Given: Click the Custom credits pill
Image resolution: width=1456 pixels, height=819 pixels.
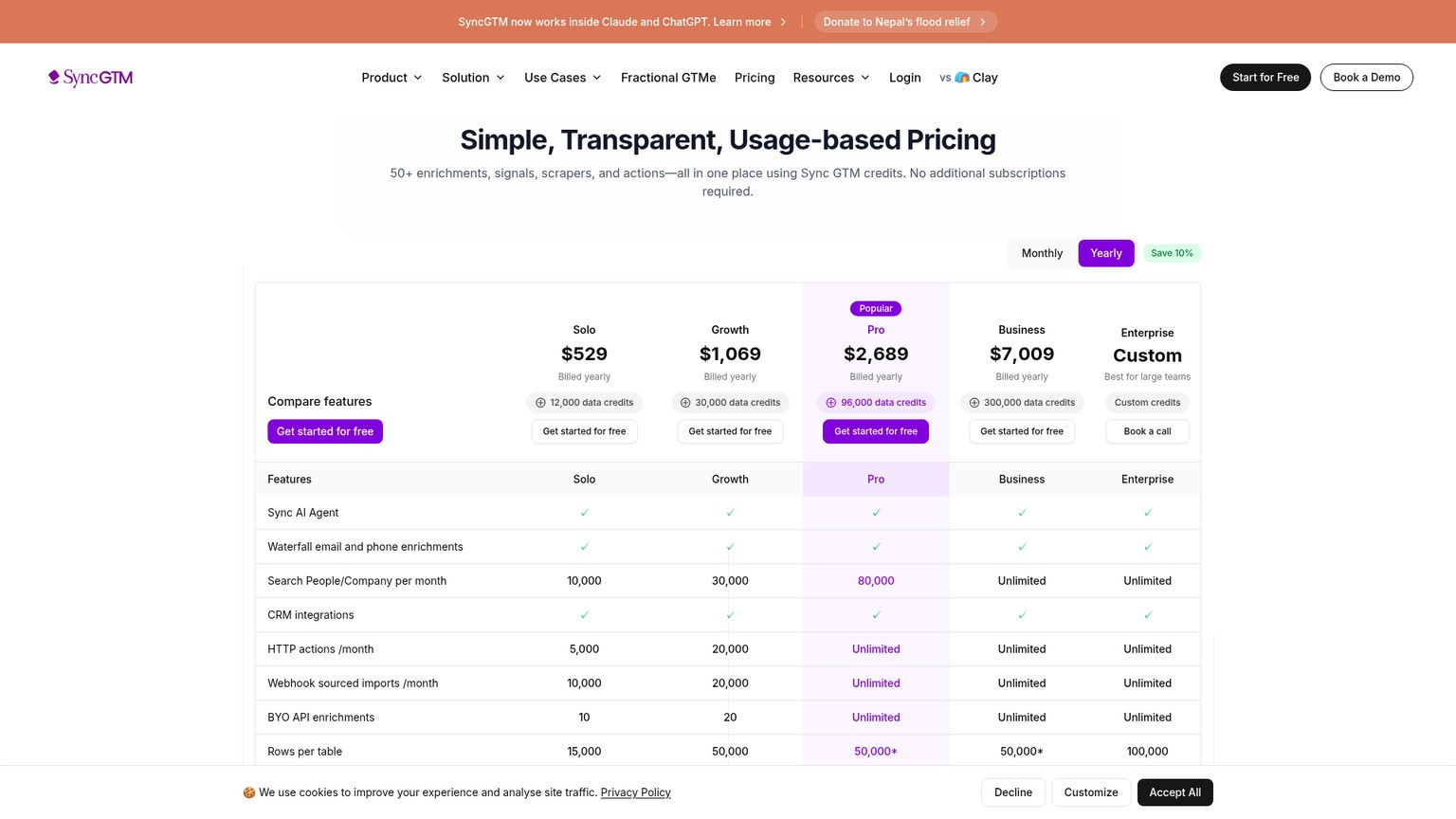Looking at the screenshot, I should point(1147,403).
